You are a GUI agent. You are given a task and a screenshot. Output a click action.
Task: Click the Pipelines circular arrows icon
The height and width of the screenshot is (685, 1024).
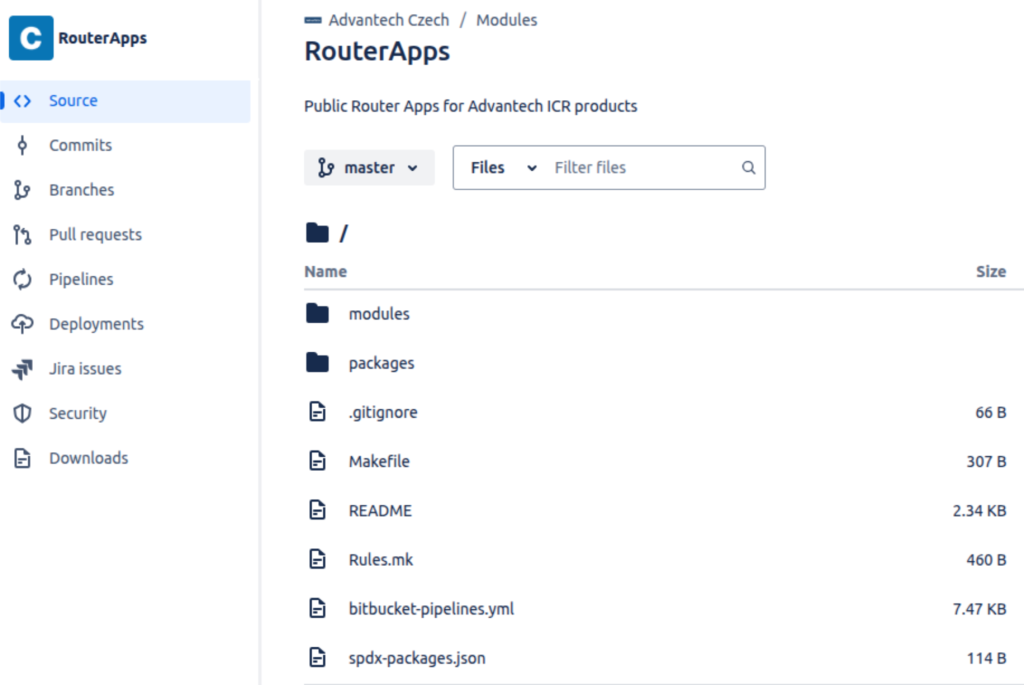click(x=22, y=279)
